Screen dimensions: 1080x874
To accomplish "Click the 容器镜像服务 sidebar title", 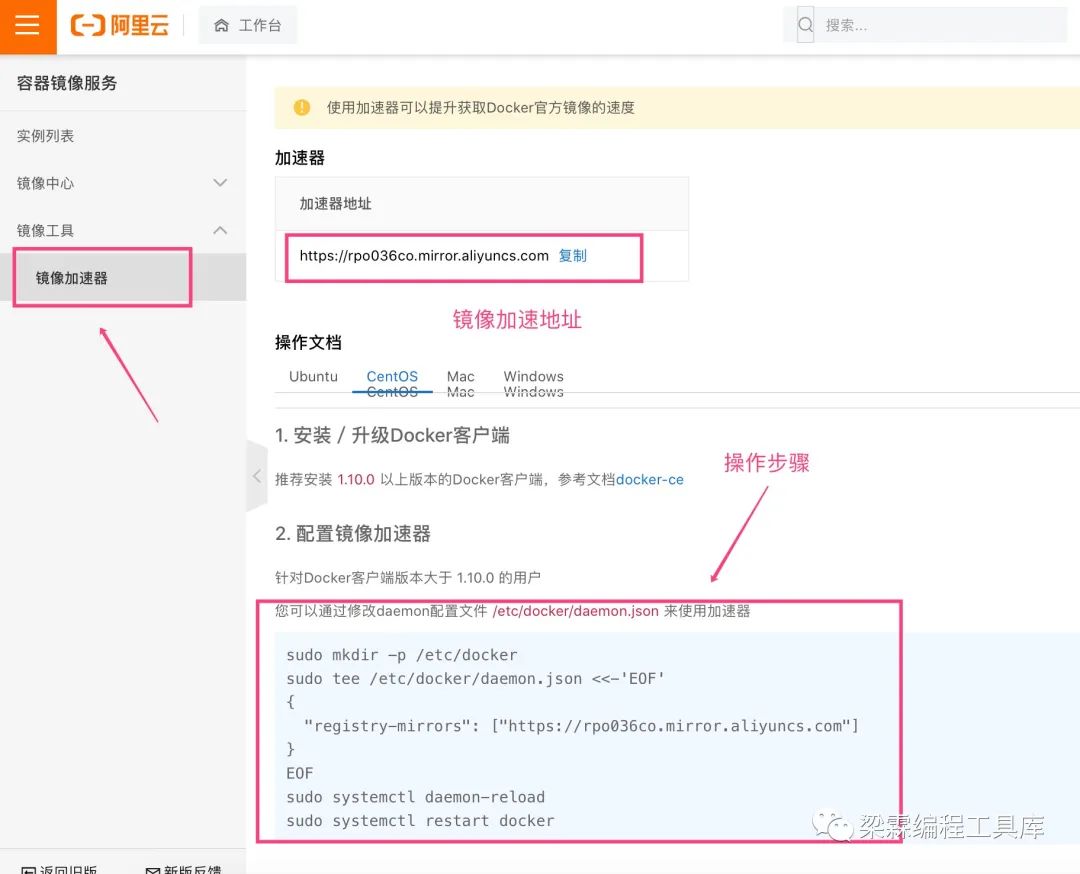I will 67,83.
